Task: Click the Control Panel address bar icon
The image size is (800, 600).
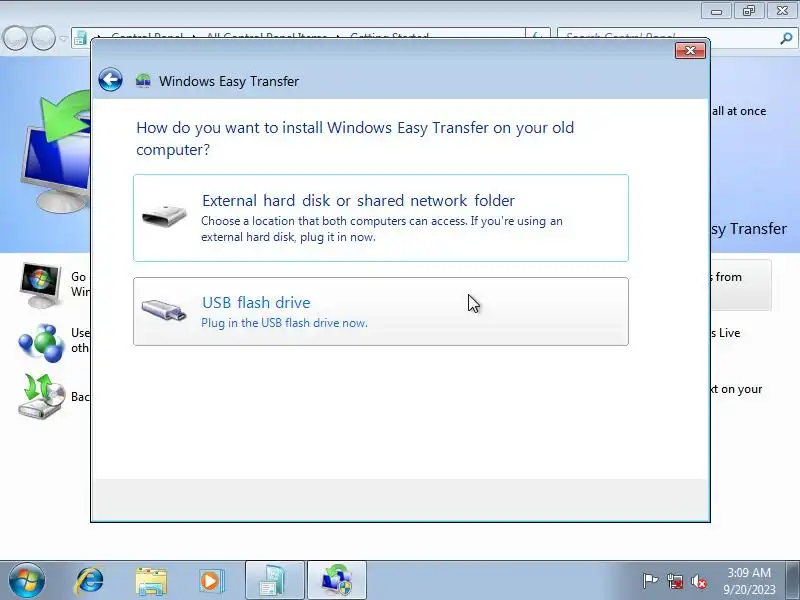Action: (80, 38)
